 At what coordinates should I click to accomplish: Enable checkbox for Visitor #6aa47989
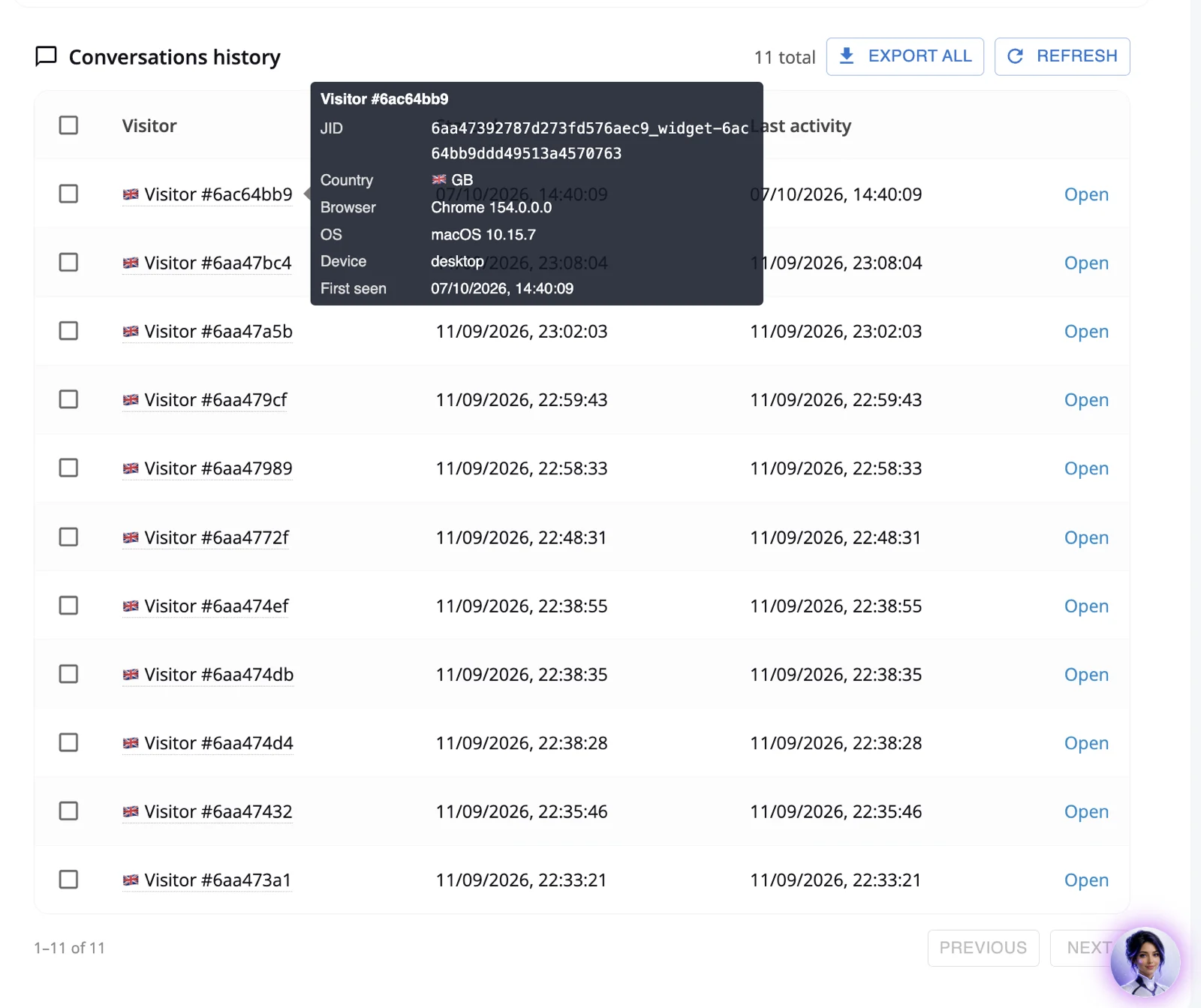click(x=68, y=468)
